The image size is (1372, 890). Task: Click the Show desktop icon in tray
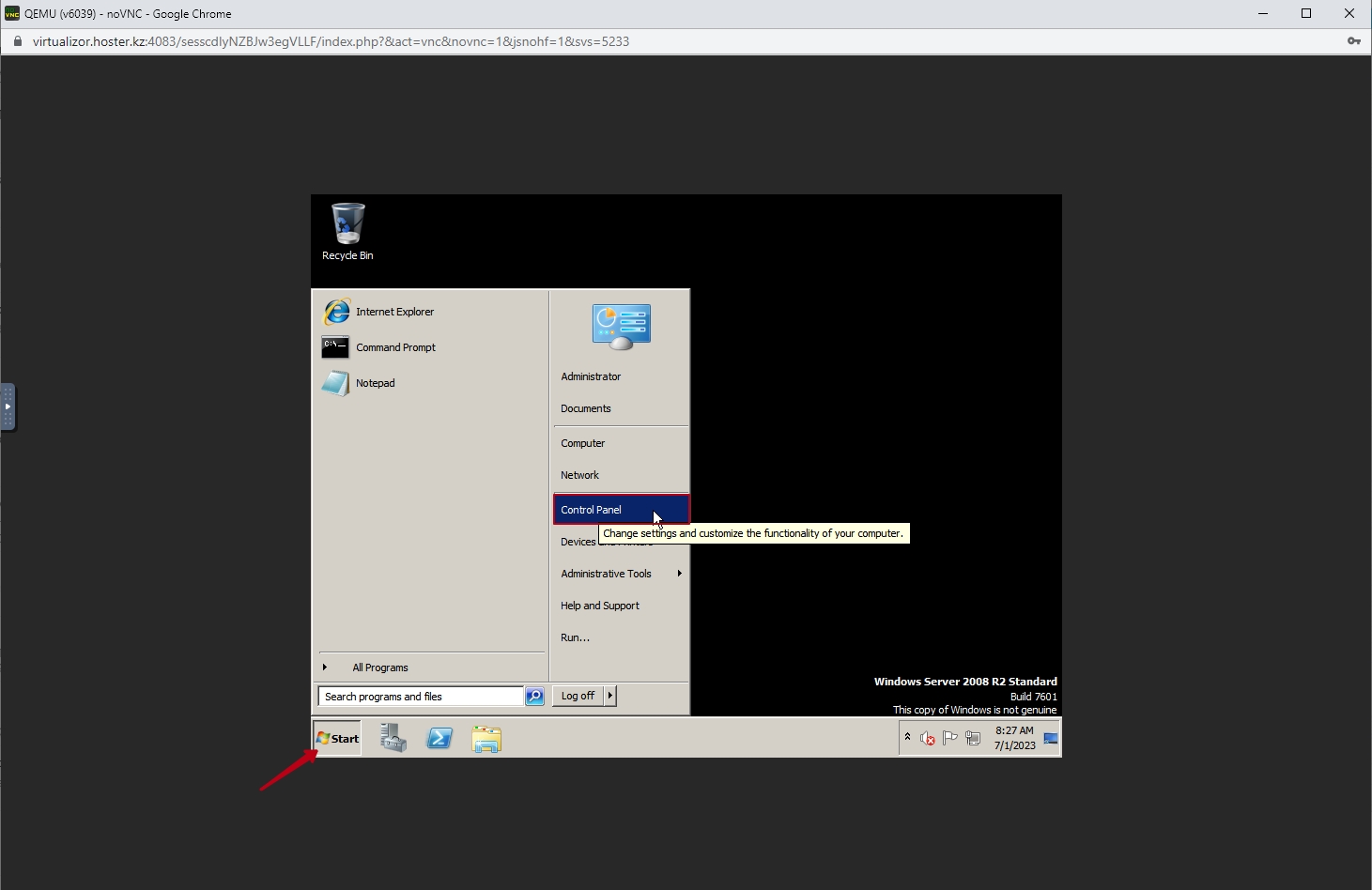click(x=1051, y=738)
